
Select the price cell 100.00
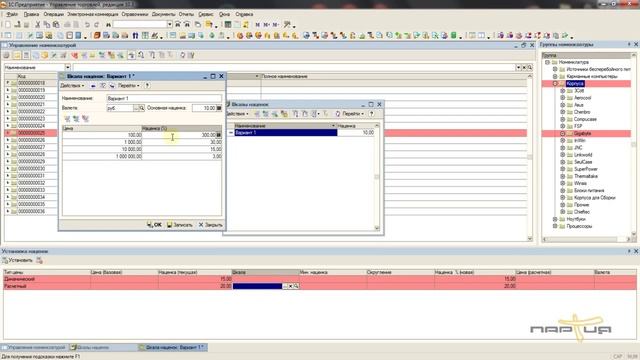pos(102,135)
